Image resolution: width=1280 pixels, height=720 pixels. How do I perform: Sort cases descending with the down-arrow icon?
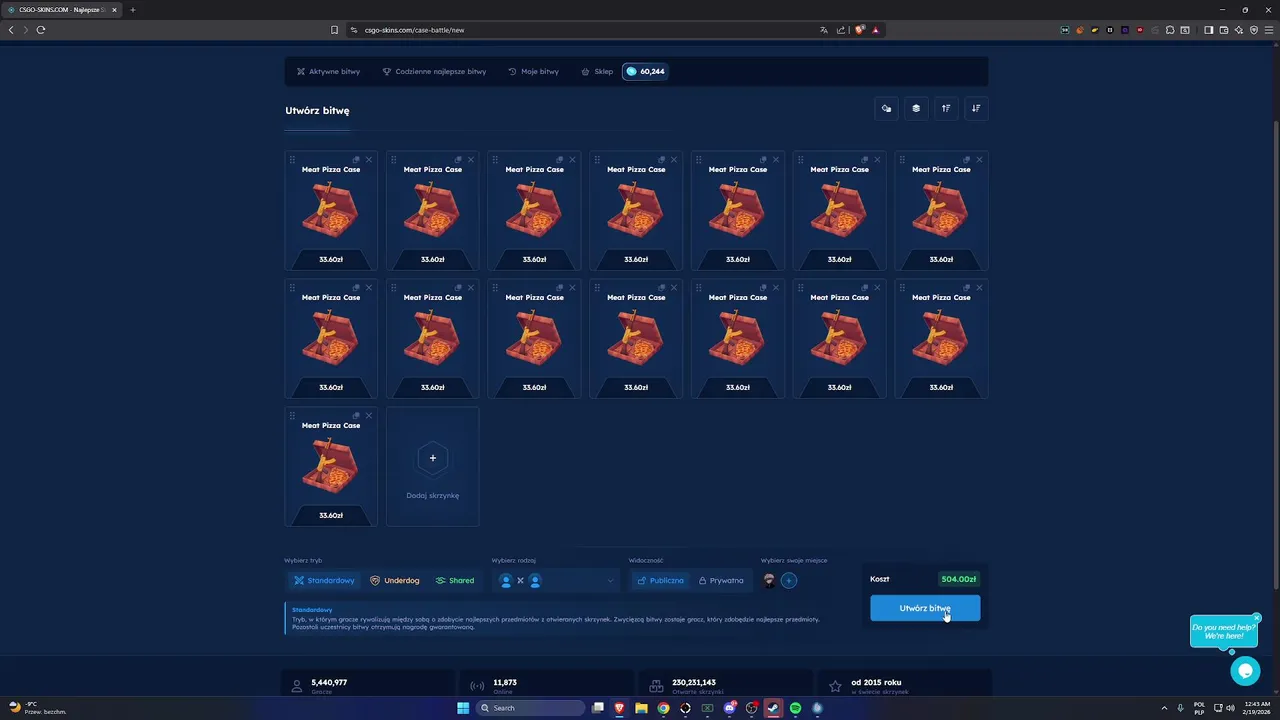[976, 108]
